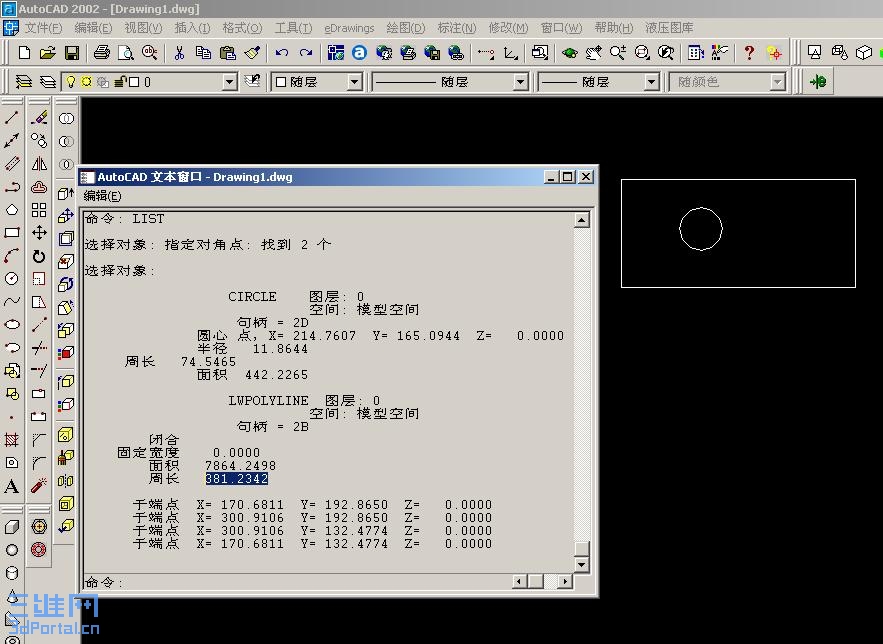Print the drawing using the Plot icon
The image size is (883, 644).
pyautogui.click(x=101, y=53)
